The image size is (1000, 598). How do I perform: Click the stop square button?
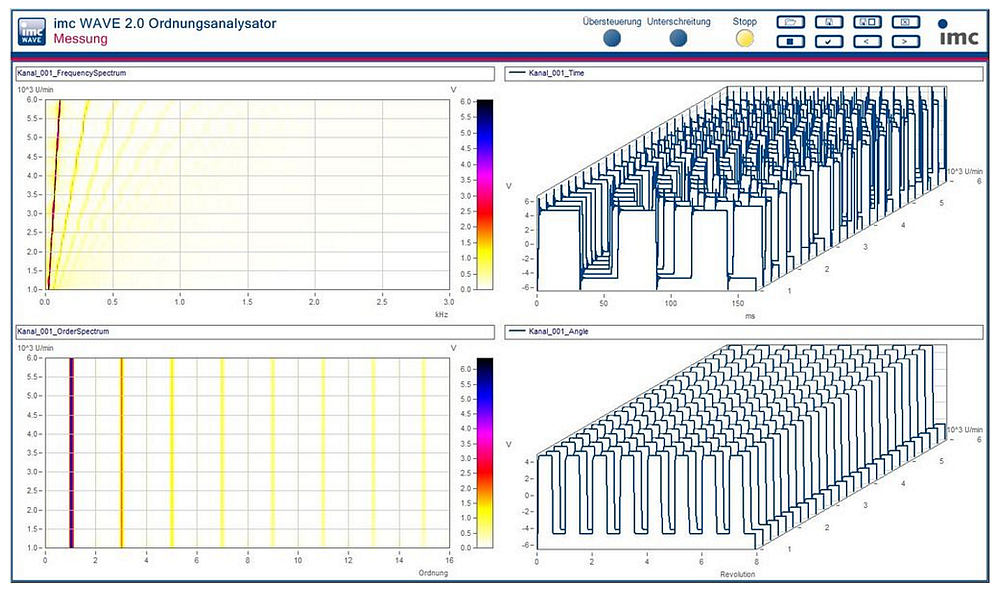790,42
